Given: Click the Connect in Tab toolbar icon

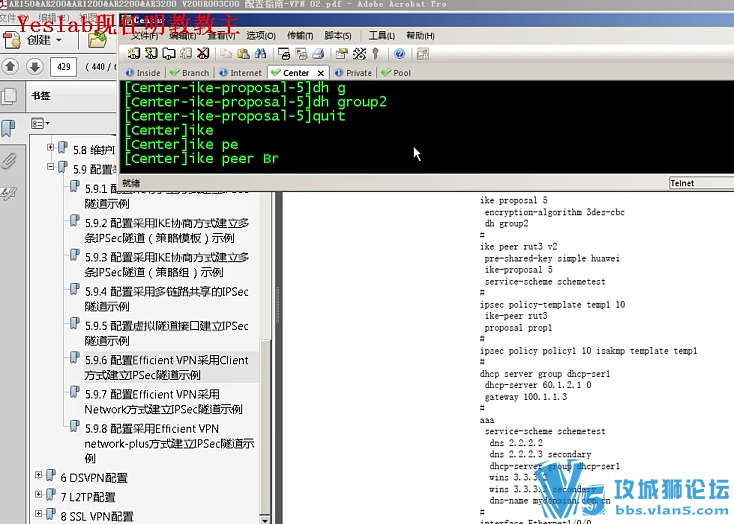Looking at the screenshot, I should (169, 53).
